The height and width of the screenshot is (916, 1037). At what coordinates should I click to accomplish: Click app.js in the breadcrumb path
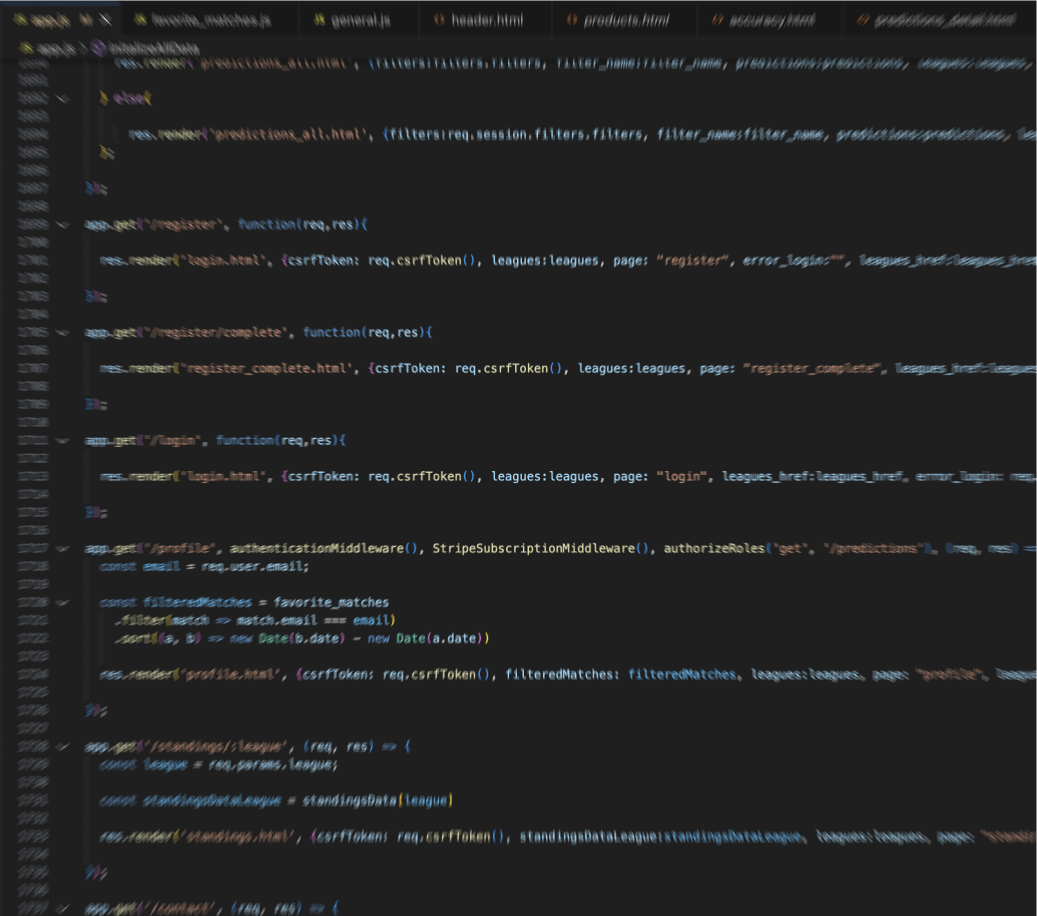pyautogui.click(x=50, y=47)
